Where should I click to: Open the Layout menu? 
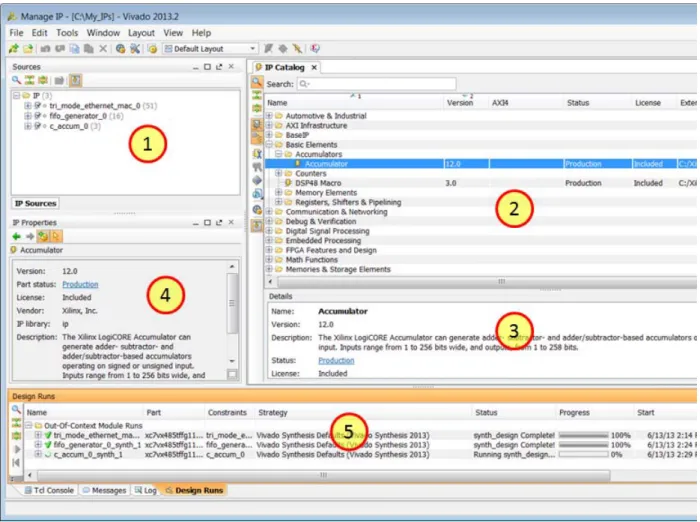coord(141,33)
